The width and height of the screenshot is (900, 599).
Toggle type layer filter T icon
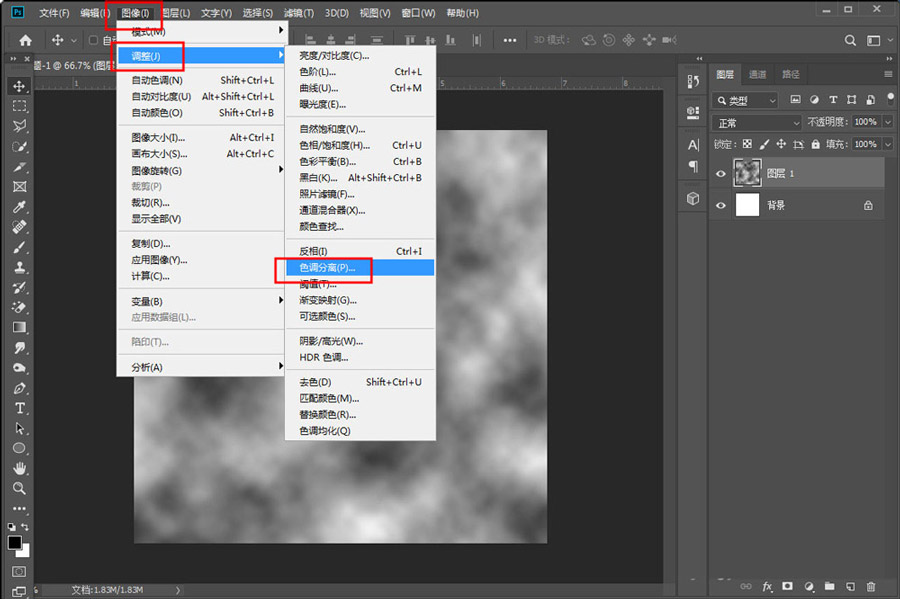coord(833,99)
